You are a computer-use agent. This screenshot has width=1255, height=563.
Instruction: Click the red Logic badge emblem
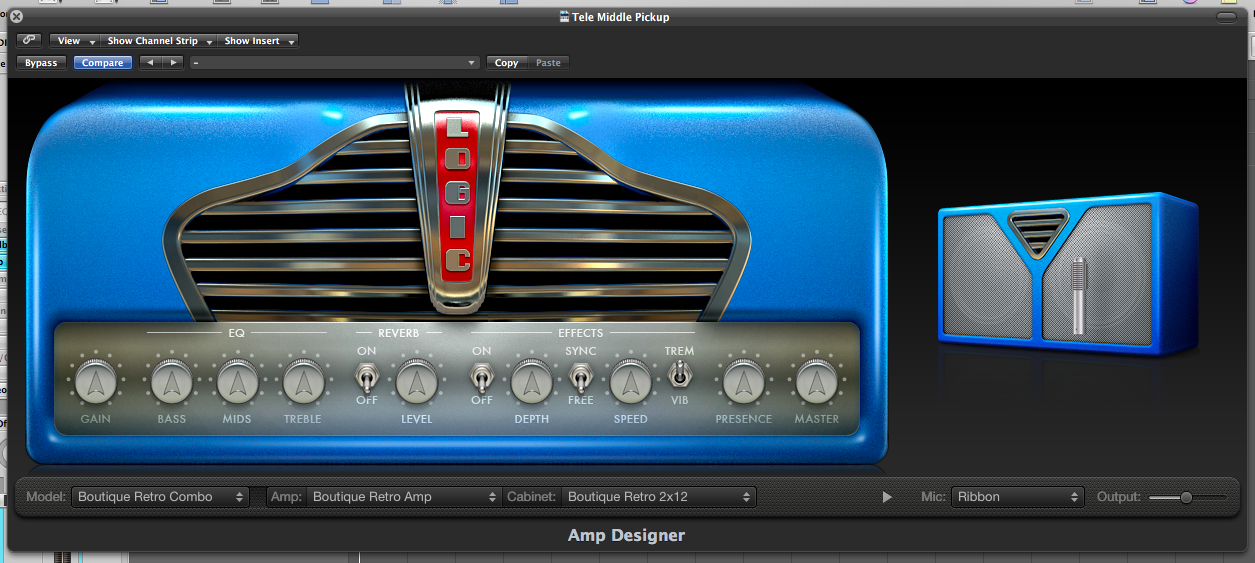point(456,196)
